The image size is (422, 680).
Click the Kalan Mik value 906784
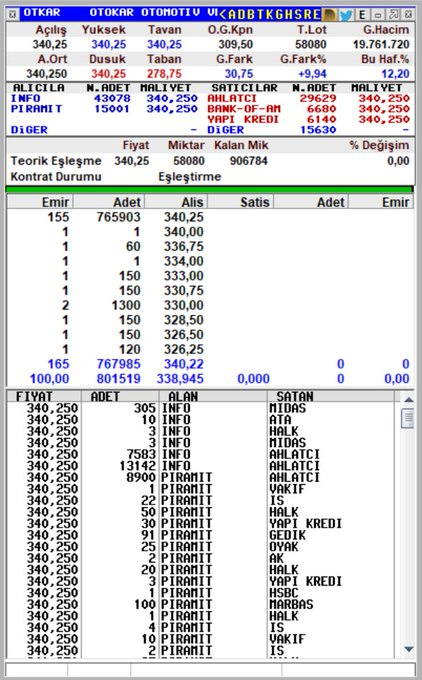tap(249, 161)
